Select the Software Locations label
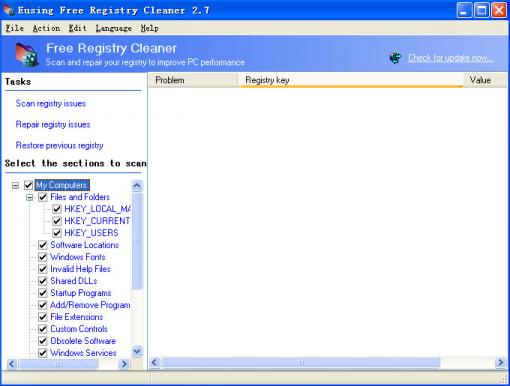Screen dimensions: 510x386 click(x=85, y=245)
